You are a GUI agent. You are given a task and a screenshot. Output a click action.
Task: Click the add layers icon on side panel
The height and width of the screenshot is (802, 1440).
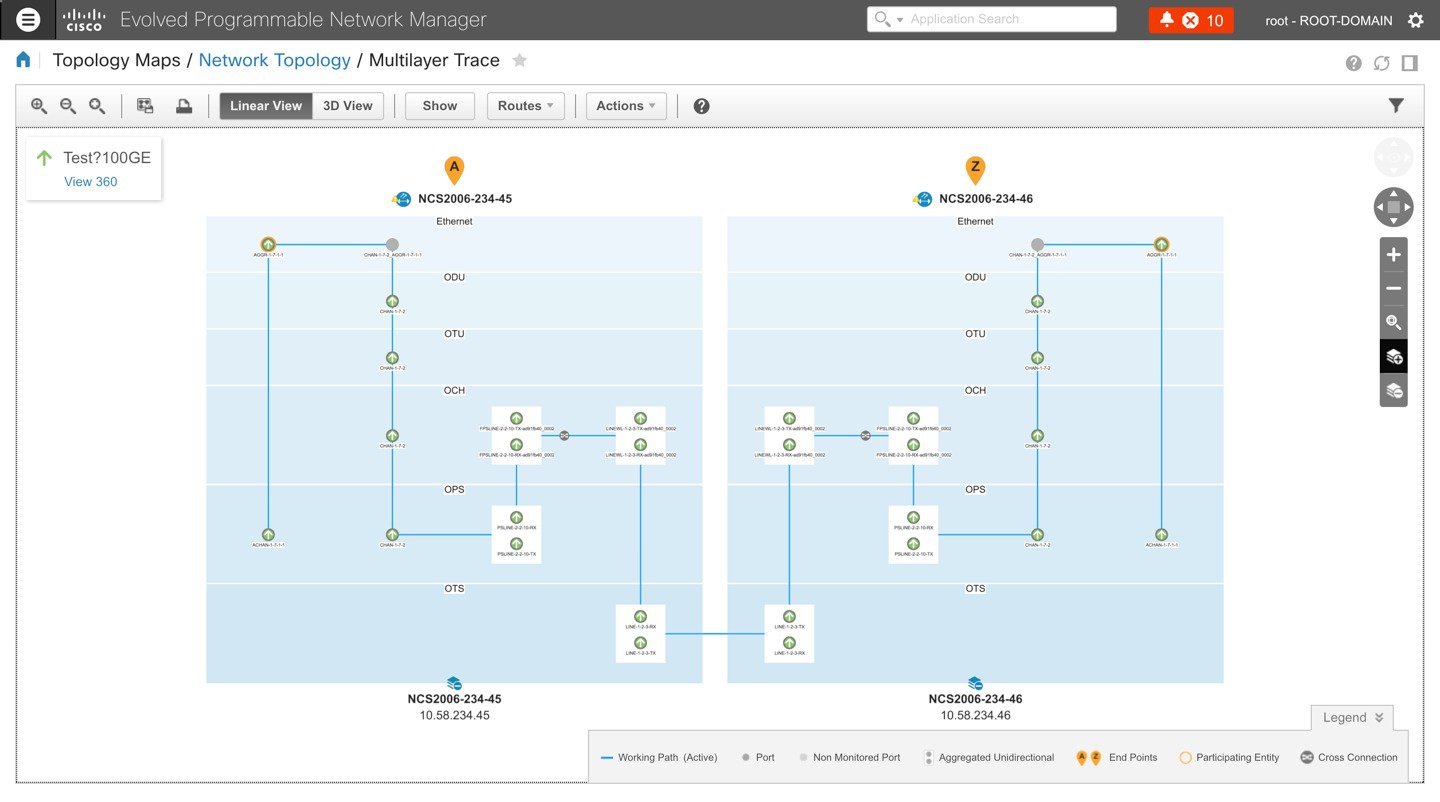1393,355
